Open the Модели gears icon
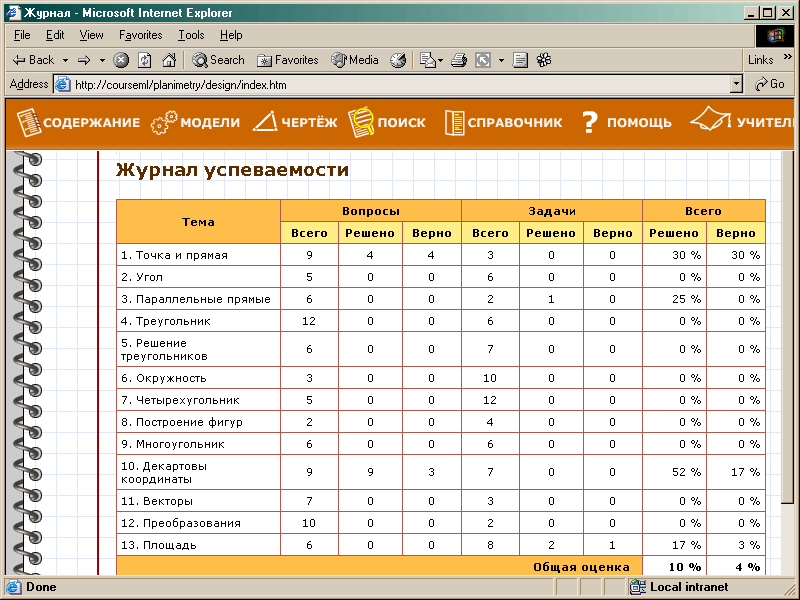The image size is (800, 600). (164, 123)
